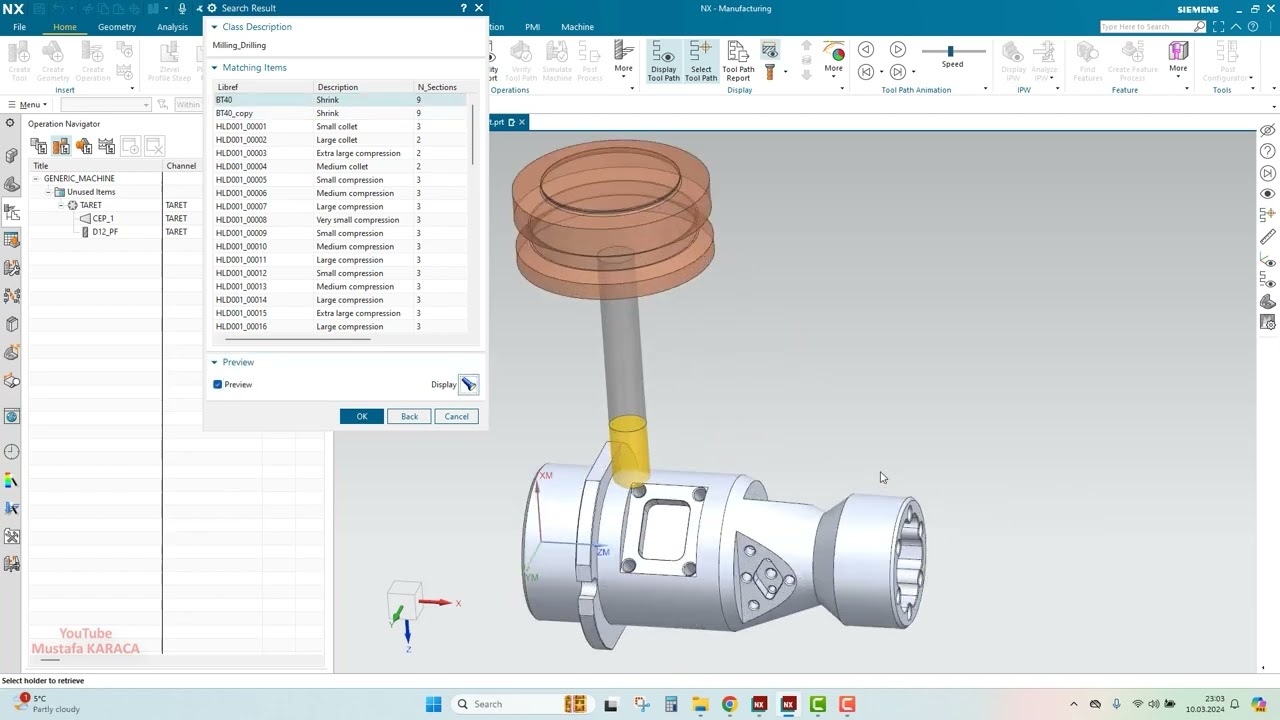Collapse the Matching Items section
This screenshot has width=1280, height=720.
point(214,68)
